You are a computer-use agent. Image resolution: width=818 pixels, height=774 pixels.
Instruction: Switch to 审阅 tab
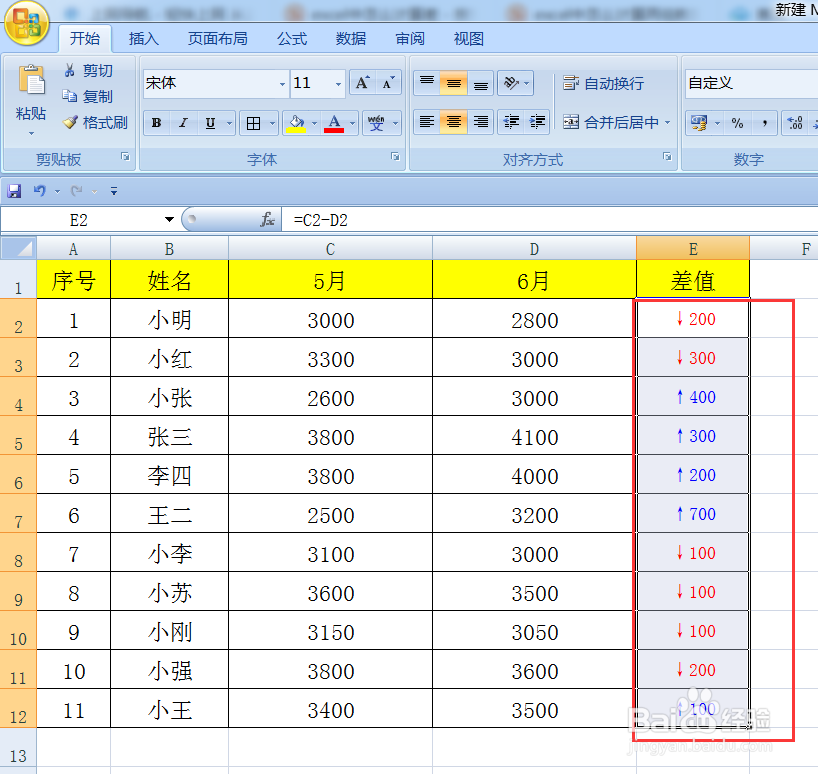point(410,39)
